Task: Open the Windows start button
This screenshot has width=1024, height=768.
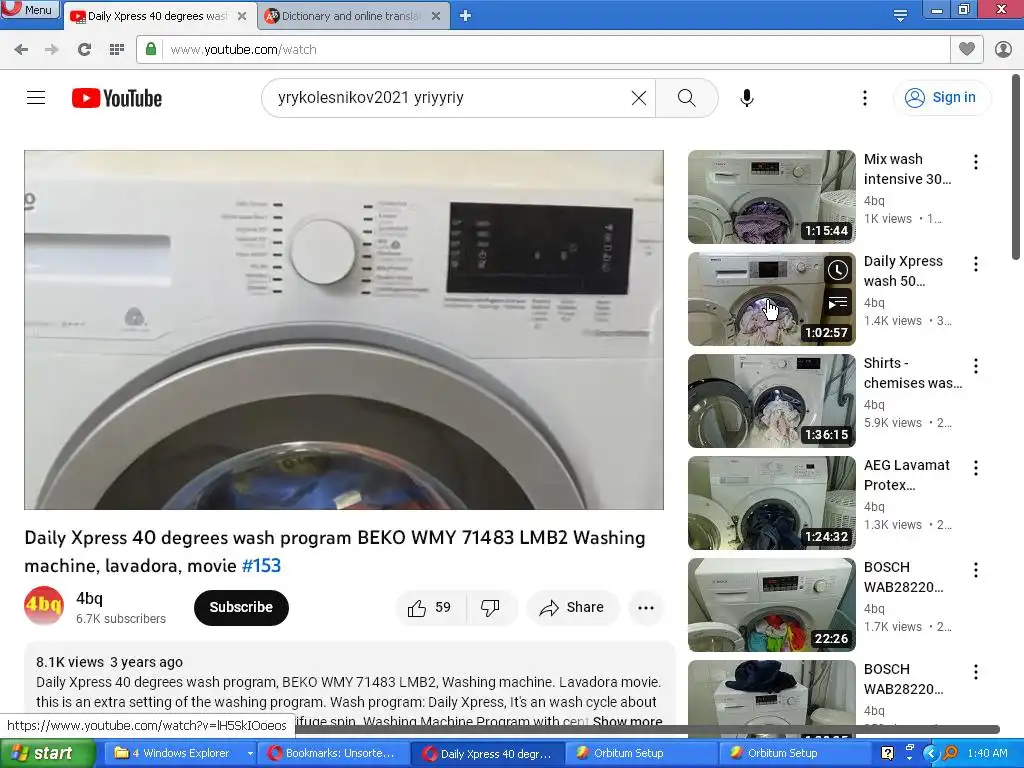Action: click(48, 753)
